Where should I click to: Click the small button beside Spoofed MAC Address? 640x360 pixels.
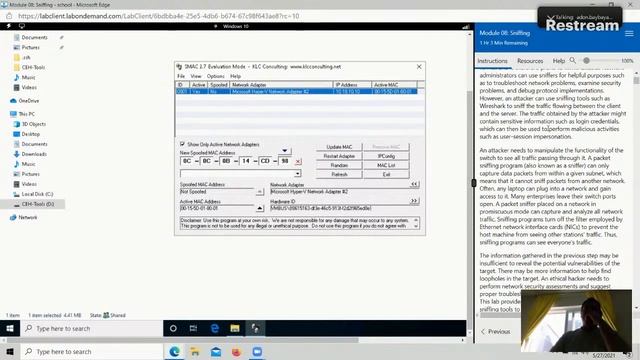click(260, 191)
